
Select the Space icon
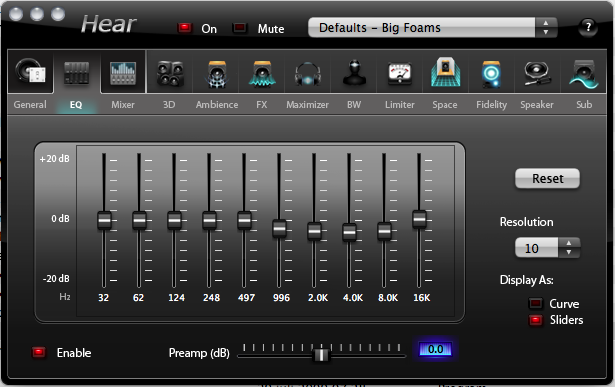coord(445,72)
